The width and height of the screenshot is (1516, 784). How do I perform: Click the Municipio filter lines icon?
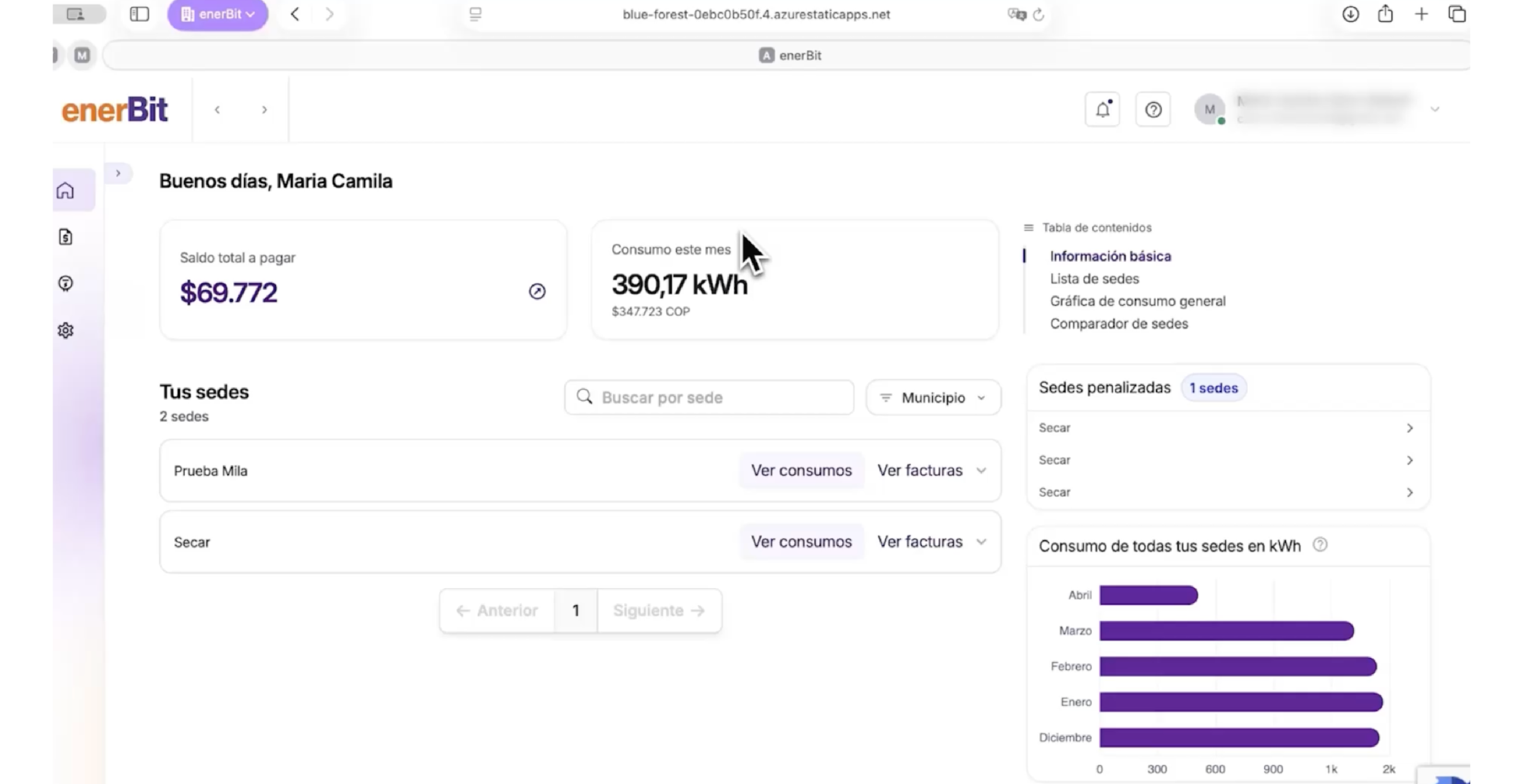pos(886,398)
